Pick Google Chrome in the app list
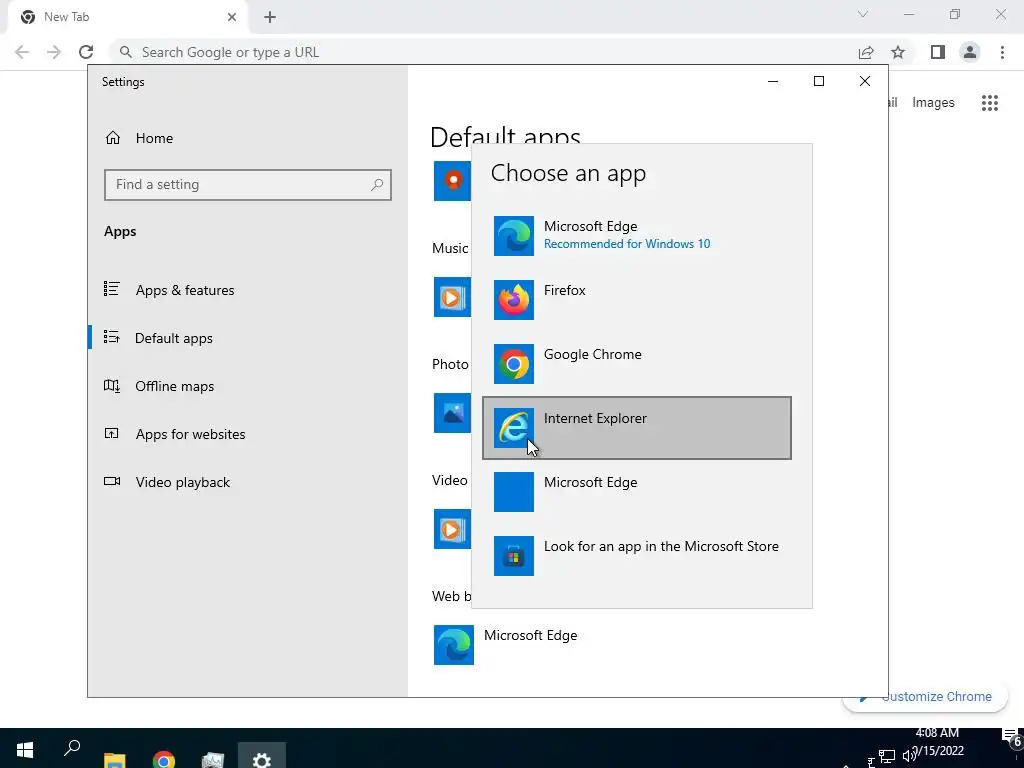The image size is (1024, 768). pos(637,364)
